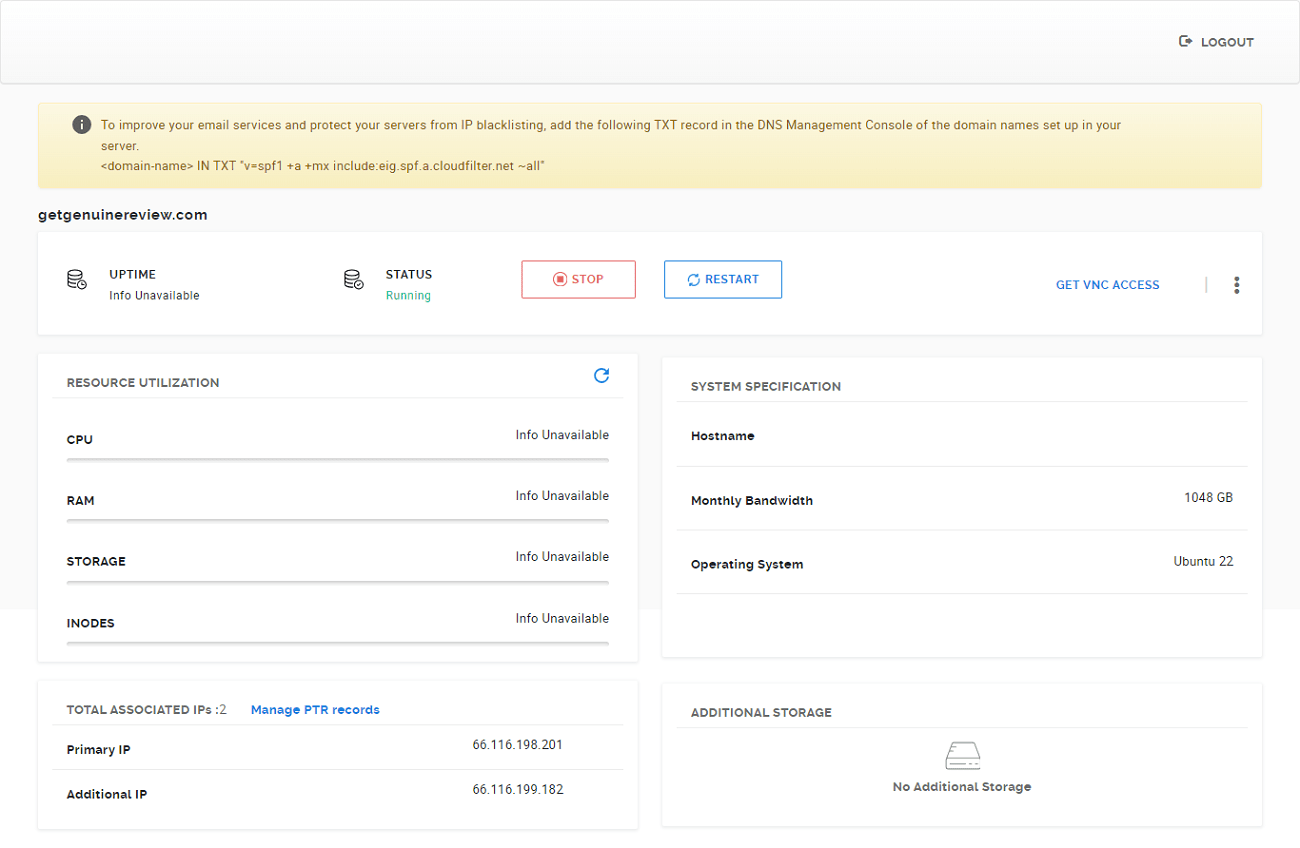The image size is (1300, 848).
Task: Restart the server
Action: [x=723, y=280]
